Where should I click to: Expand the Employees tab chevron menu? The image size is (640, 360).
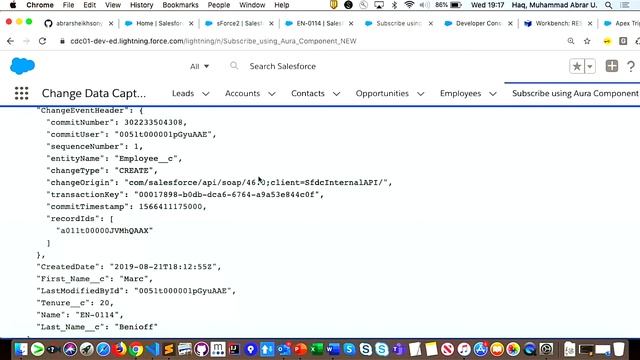pyautogui.click(x=493, y=94)
